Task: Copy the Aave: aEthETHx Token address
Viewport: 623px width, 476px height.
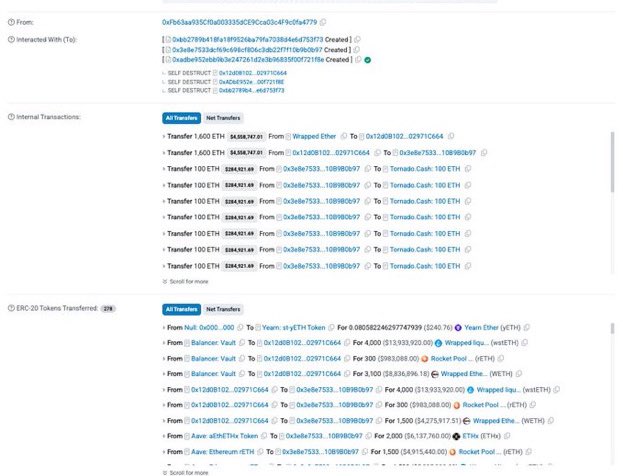Action: 264,436
